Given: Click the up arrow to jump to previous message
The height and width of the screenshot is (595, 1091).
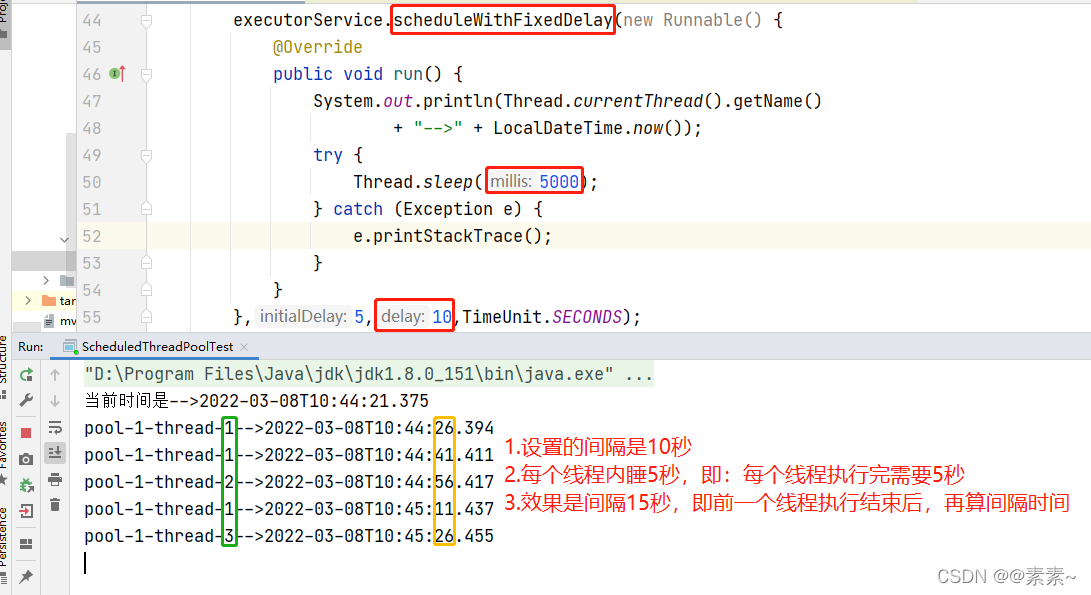Looking at the screenshot, I should (54, 374).
